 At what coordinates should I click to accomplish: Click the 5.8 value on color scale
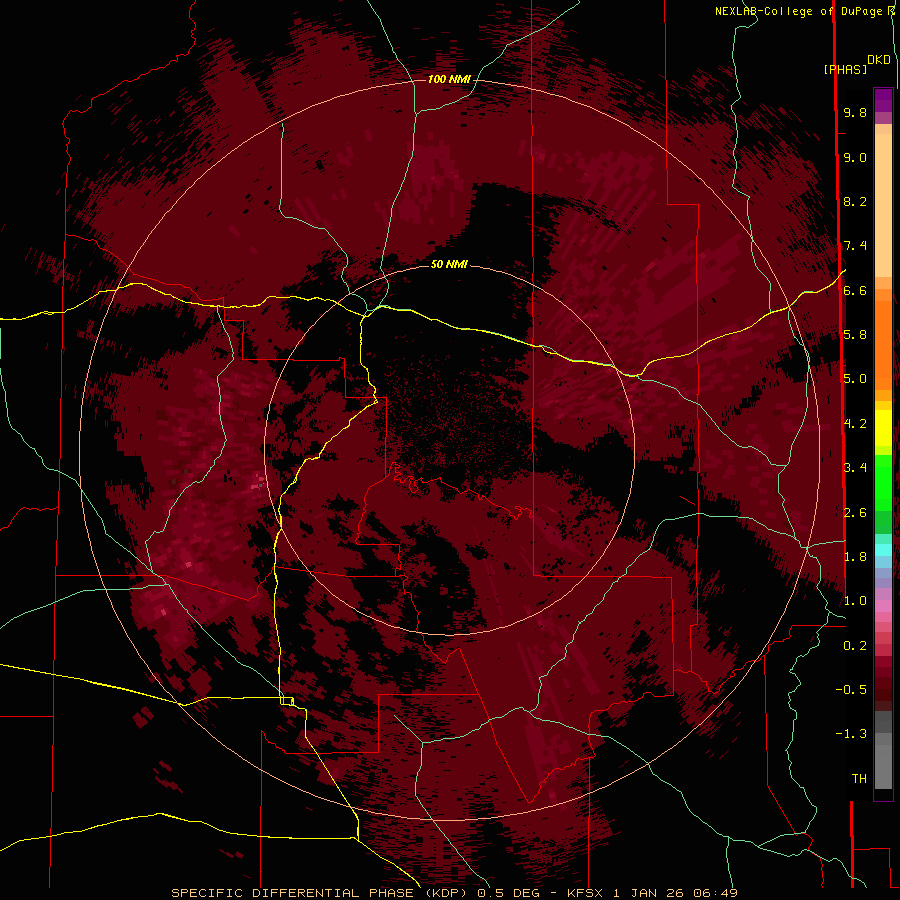[x=855, y=335]
